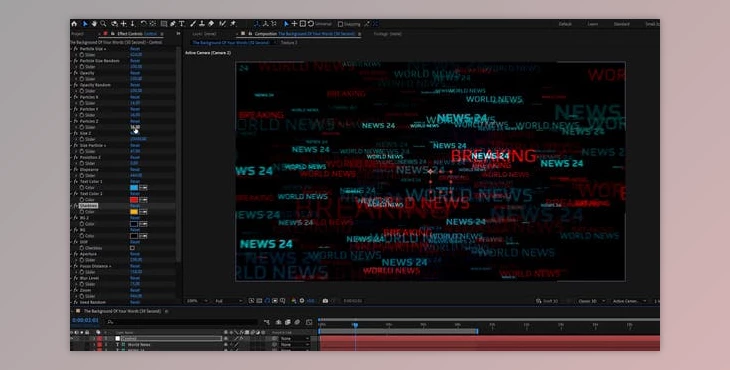This screenshot has width=730, height=370.
Task: Select the Brush tool
Action: [x=193, y=24]
